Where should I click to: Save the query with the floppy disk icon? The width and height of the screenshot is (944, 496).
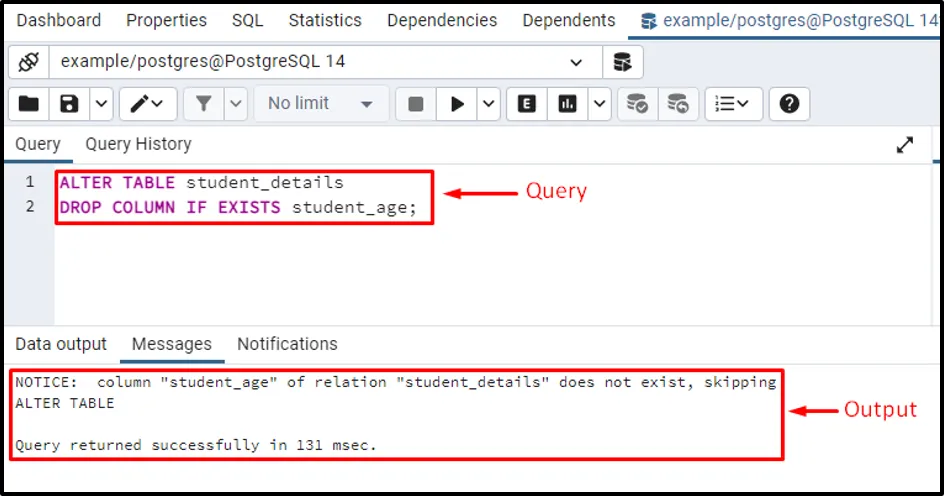point(69,104)
